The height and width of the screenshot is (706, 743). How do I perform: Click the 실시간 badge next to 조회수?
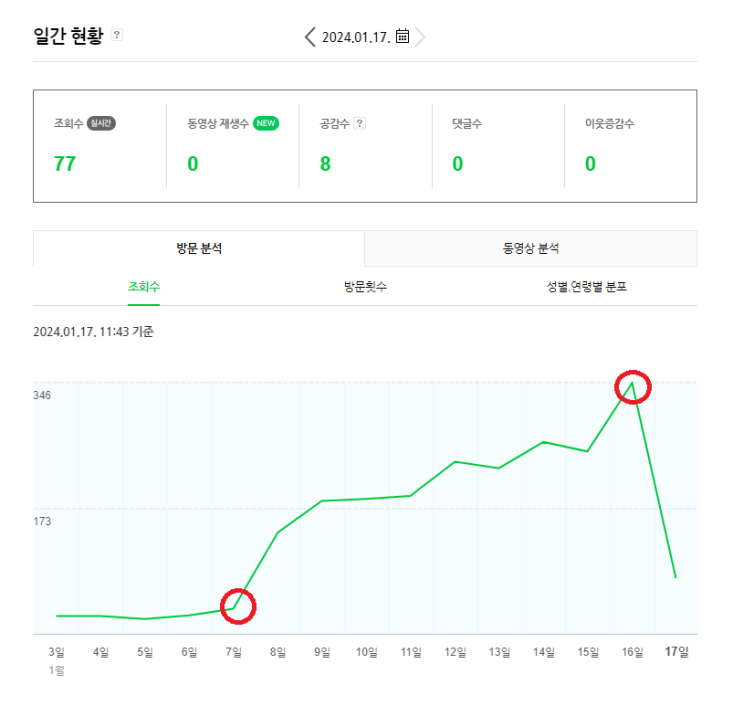[101, 123]
